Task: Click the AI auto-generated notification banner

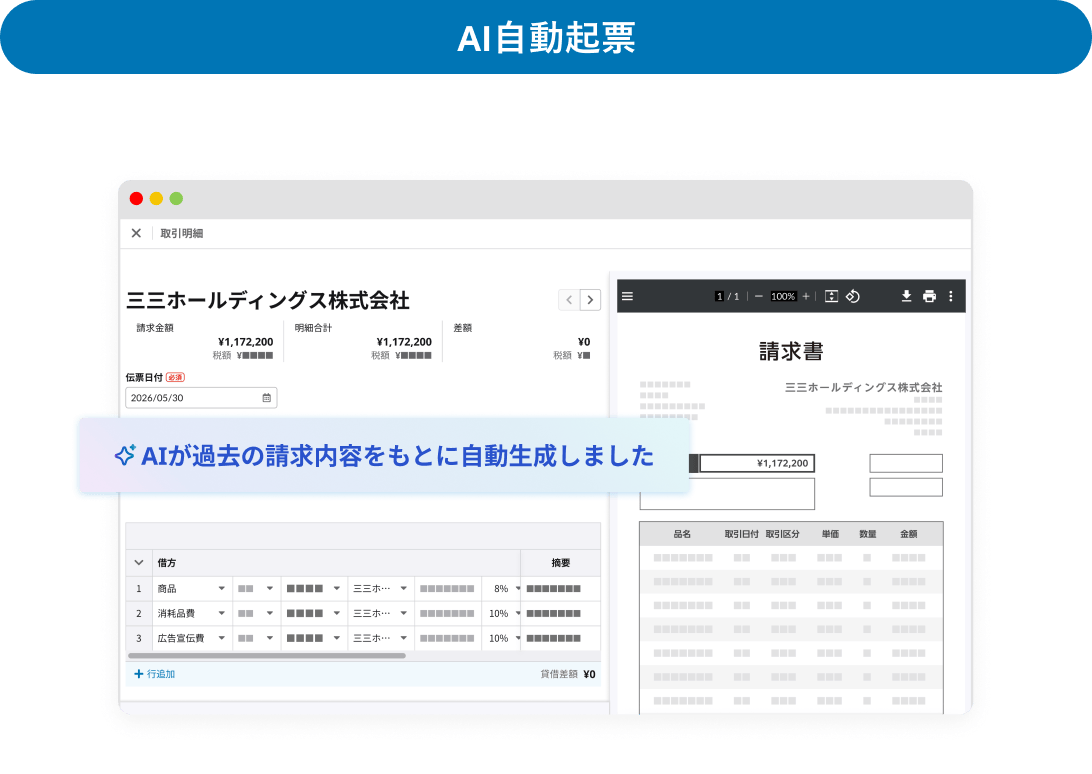Action: (384, 456)
